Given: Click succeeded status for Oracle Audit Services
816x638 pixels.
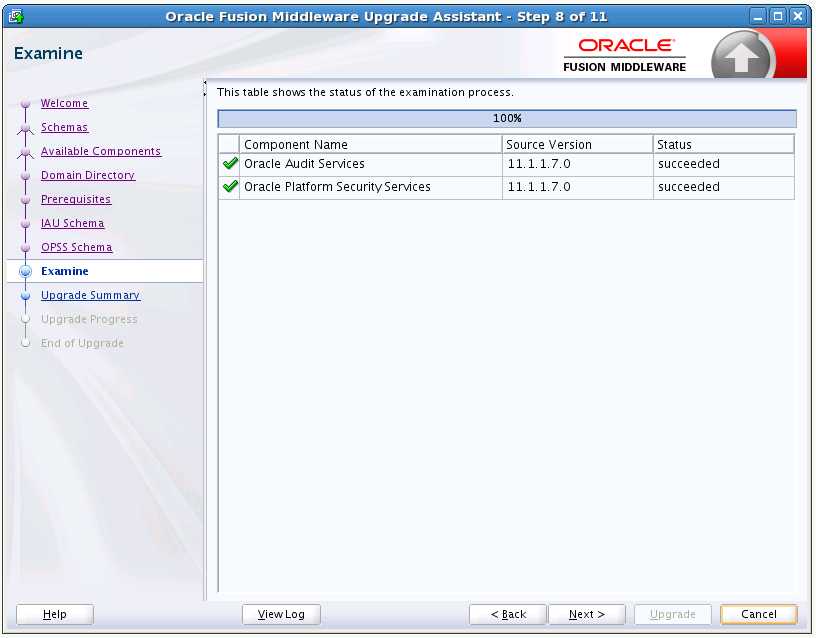Looking at the screenshot, I should pyautogui.click(x=689, y=164).
